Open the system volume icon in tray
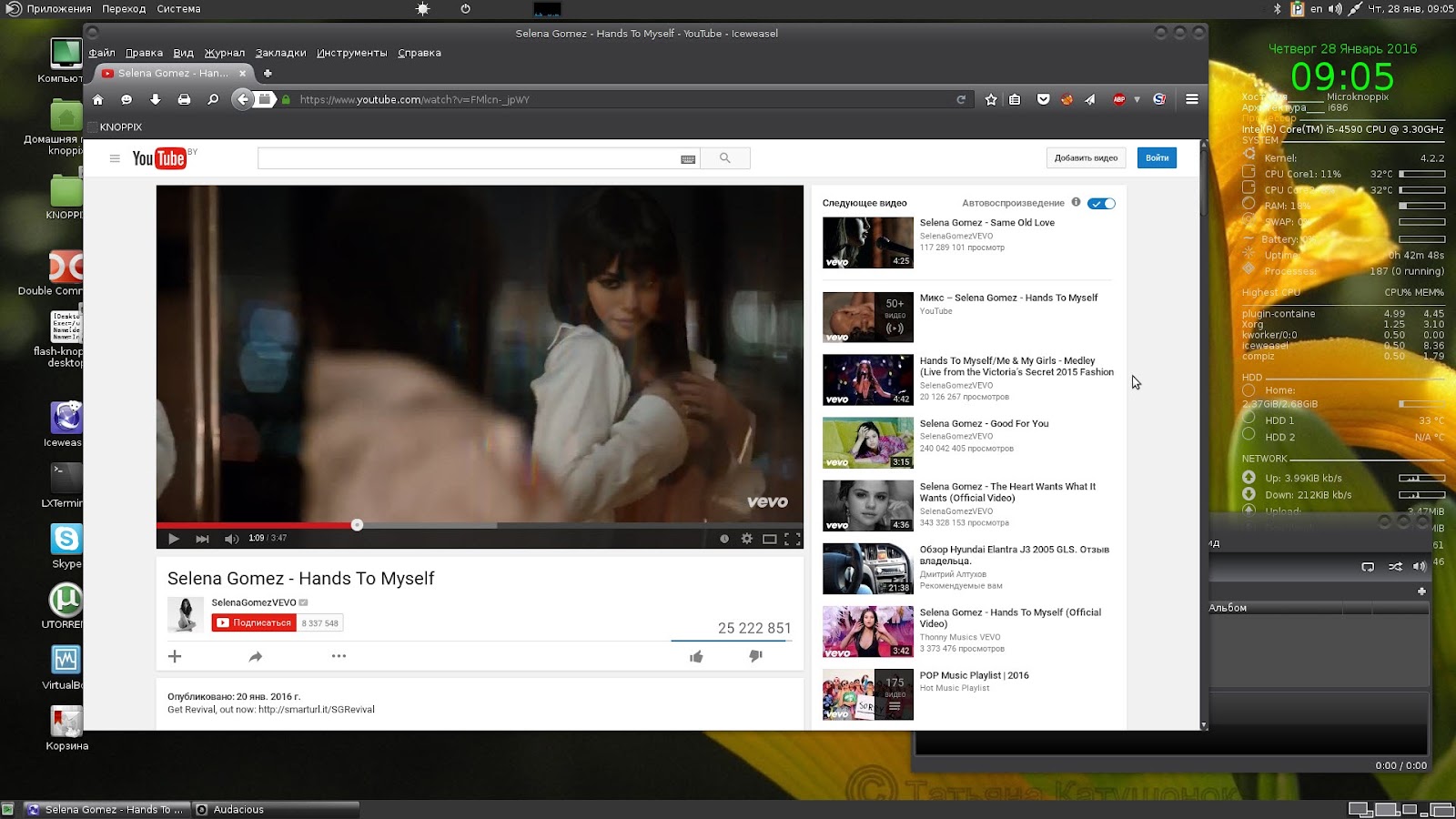Viewport: 1456px width, 819px height. (1335, 9)
